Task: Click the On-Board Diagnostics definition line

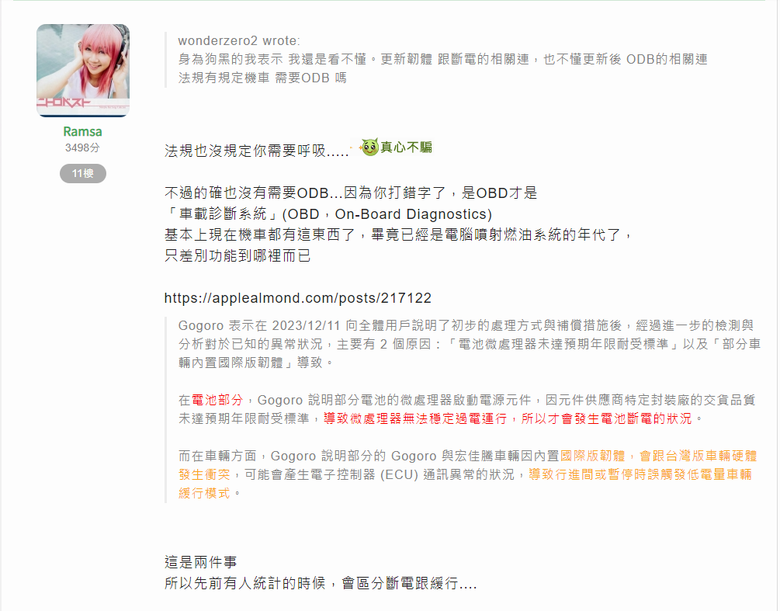Action: tap(328, 214)
